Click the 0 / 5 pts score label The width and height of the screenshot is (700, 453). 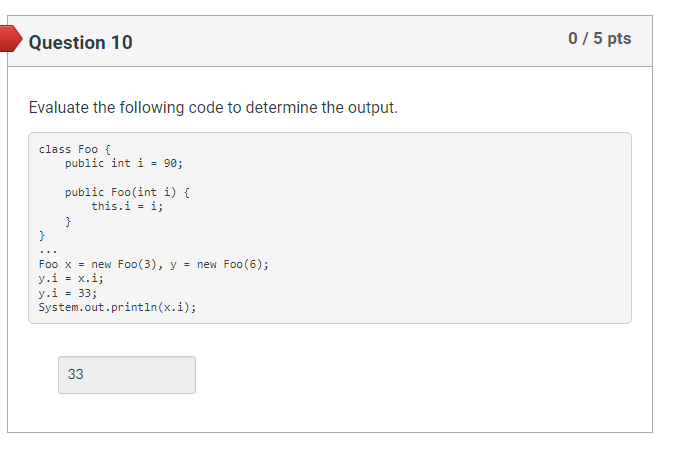click(x=600, y=38)
